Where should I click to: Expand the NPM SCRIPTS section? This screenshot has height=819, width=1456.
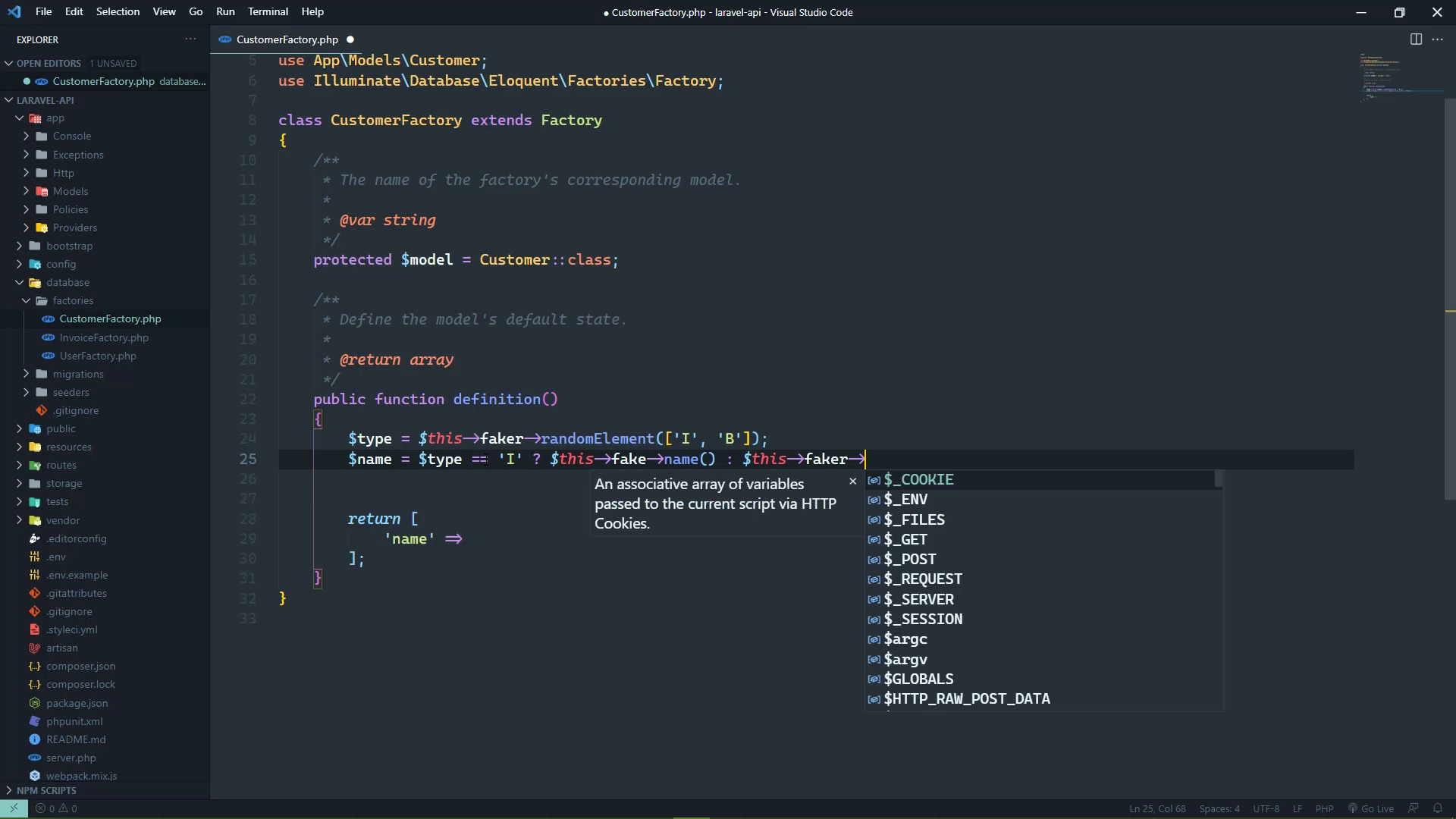click(46, 790)
